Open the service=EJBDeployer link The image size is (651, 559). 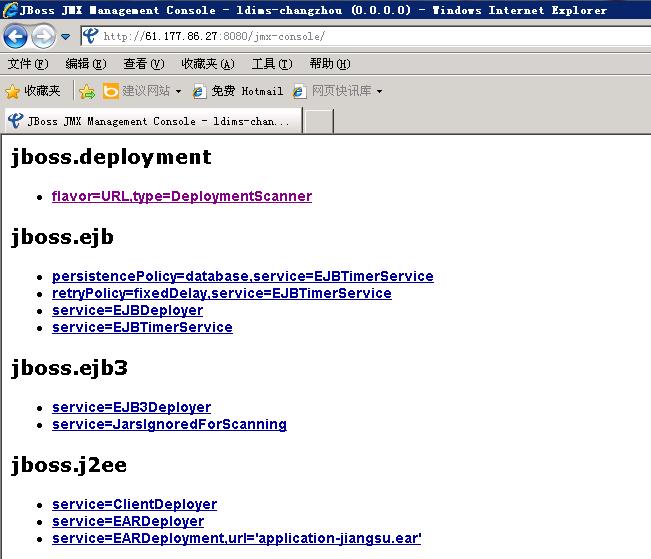127,310
